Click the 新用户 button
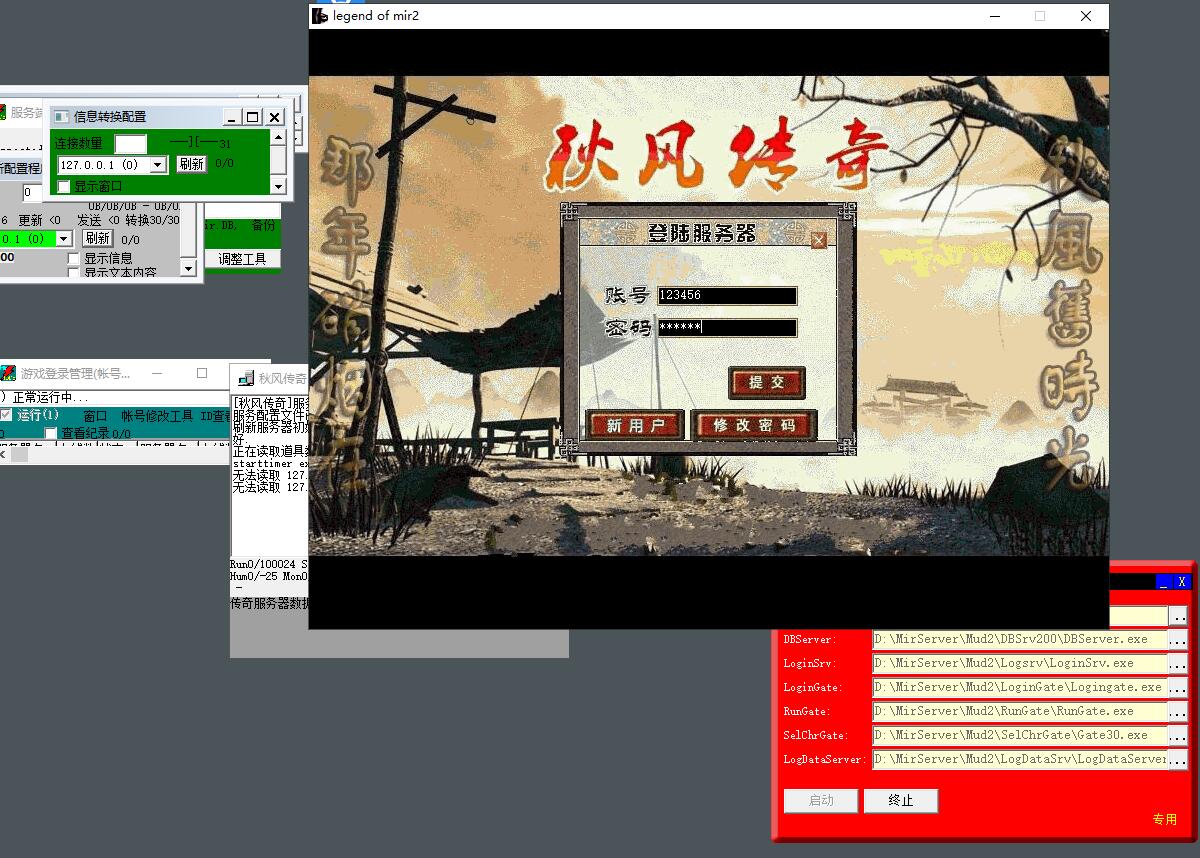The width and height of the screenshot is (1200, 858). 634,425
